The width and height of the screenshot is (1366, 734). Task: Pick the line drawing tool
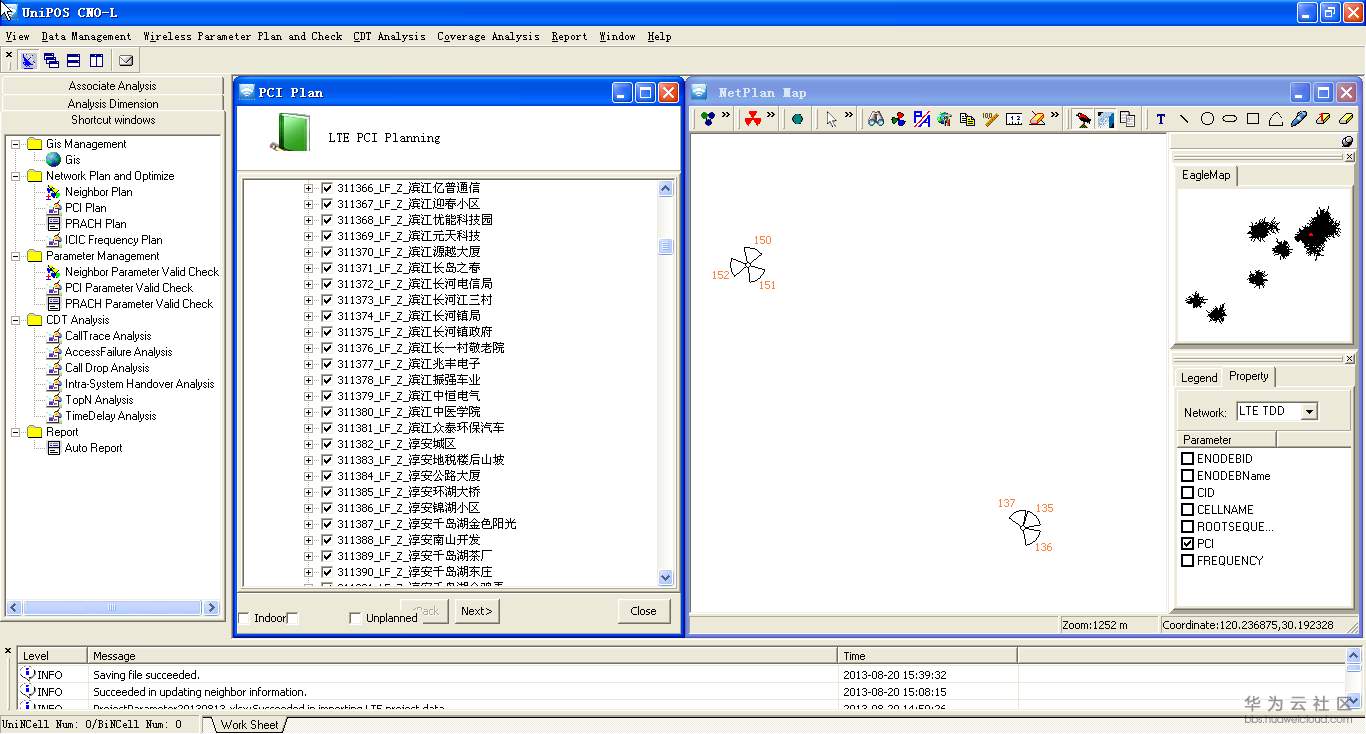pyautogui.click(x=1184, y=119)
